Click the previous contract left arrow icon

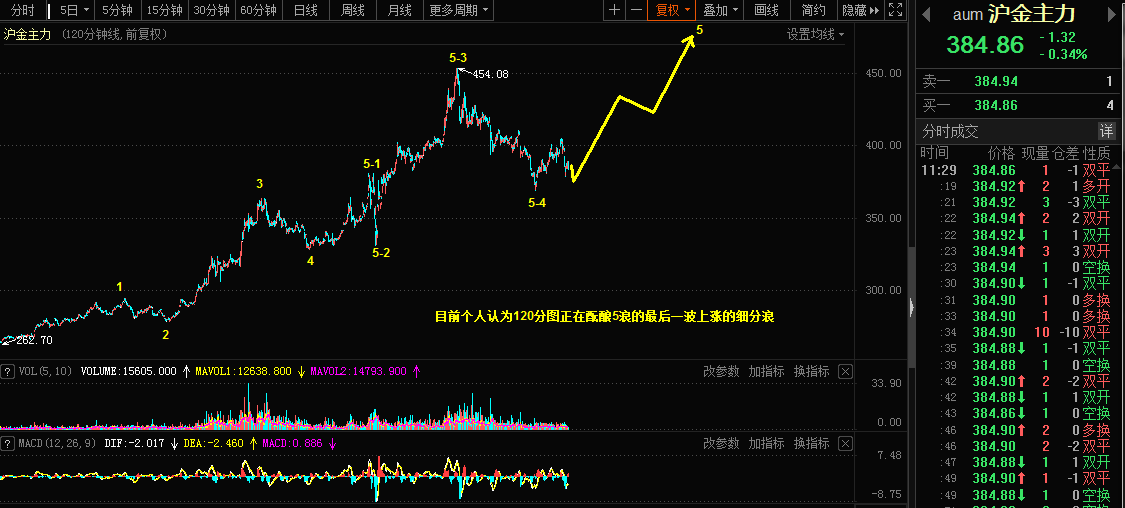point(926,15)
